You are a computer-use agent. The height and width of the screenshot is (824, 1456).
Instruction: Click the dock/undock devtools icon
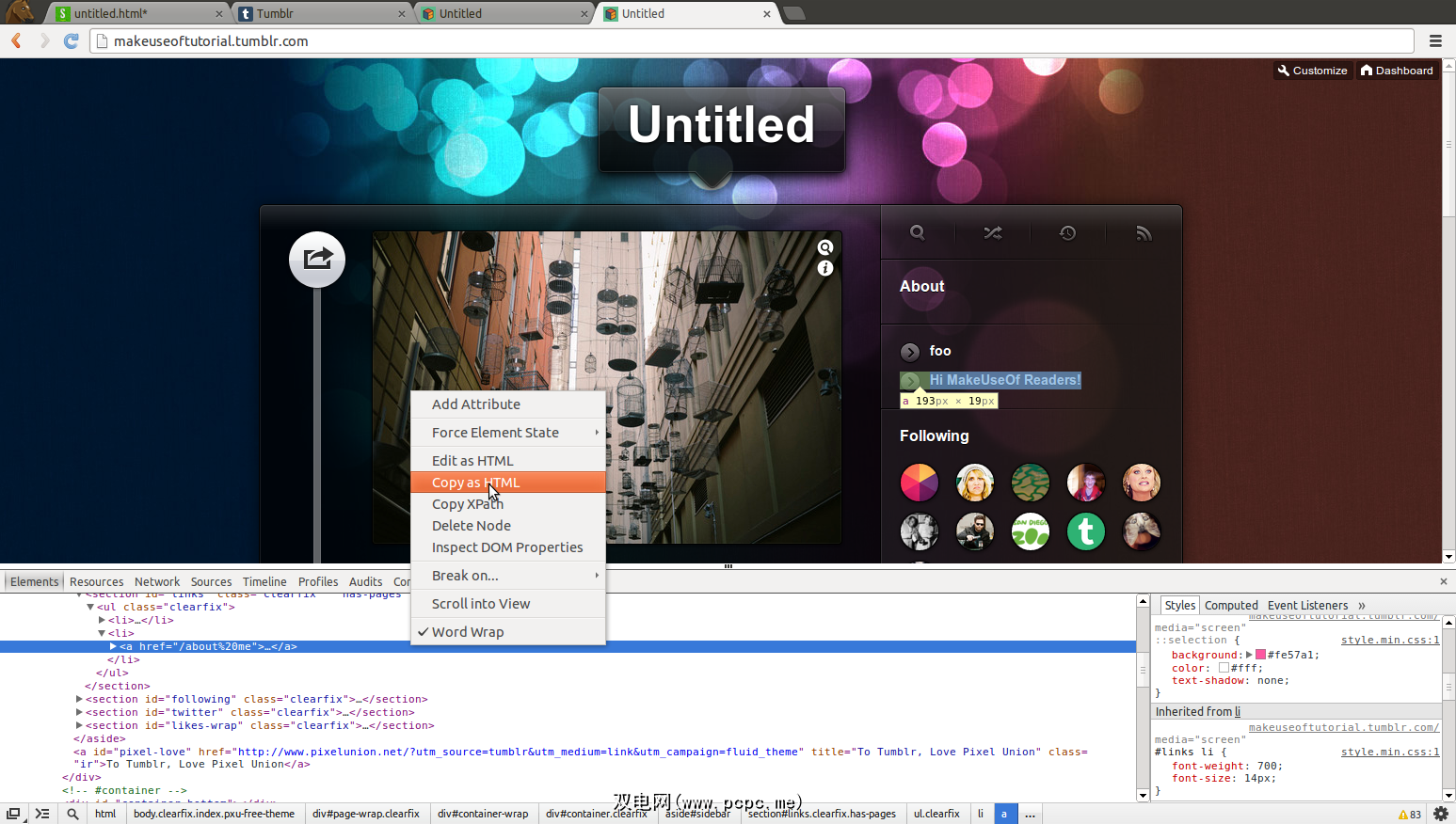13,814
